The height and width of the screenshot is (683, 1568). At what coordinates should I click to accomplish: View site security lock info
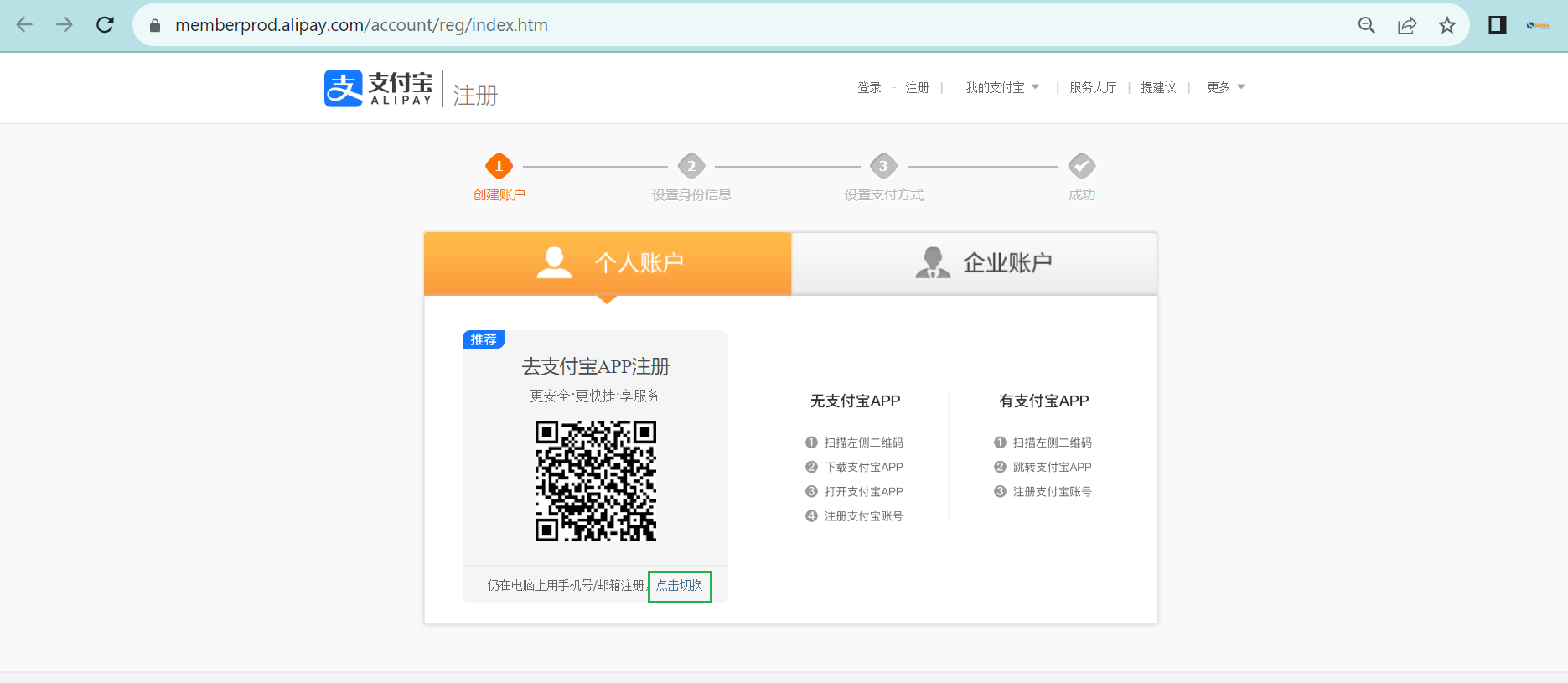(155, 26)
